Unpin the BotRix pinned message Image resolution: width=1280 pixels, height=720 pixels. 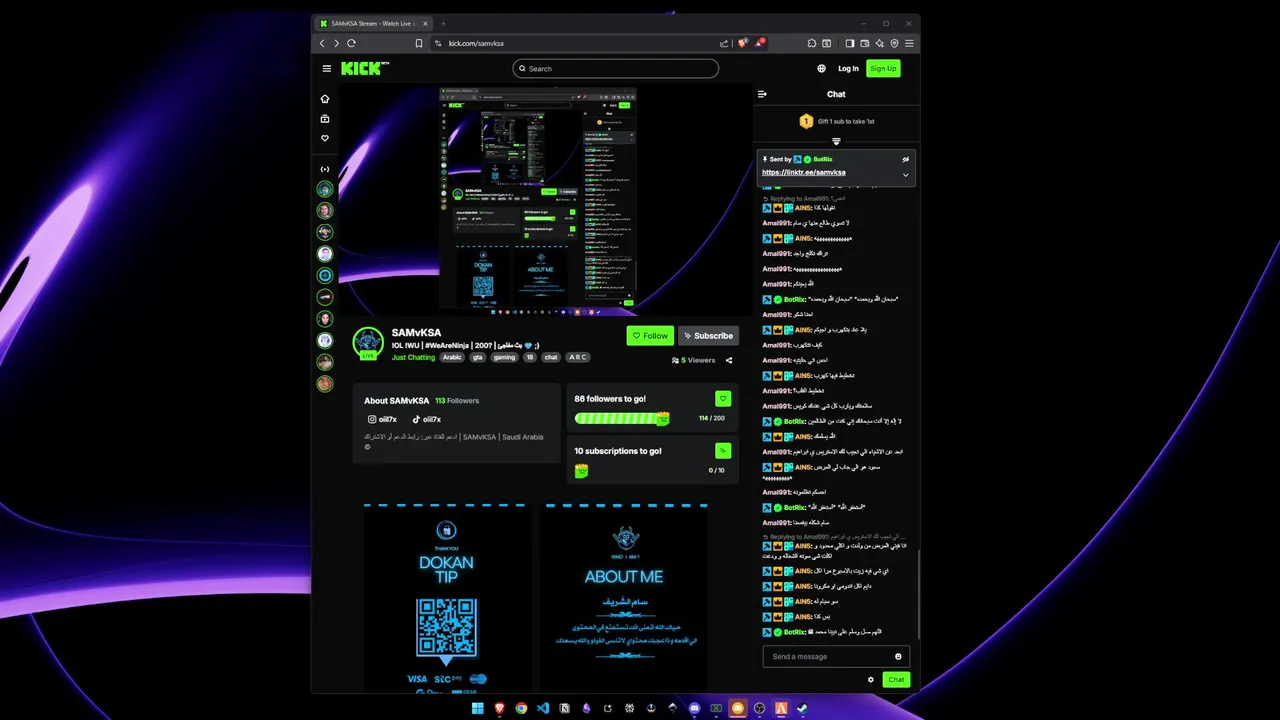[x=906, y=159]
